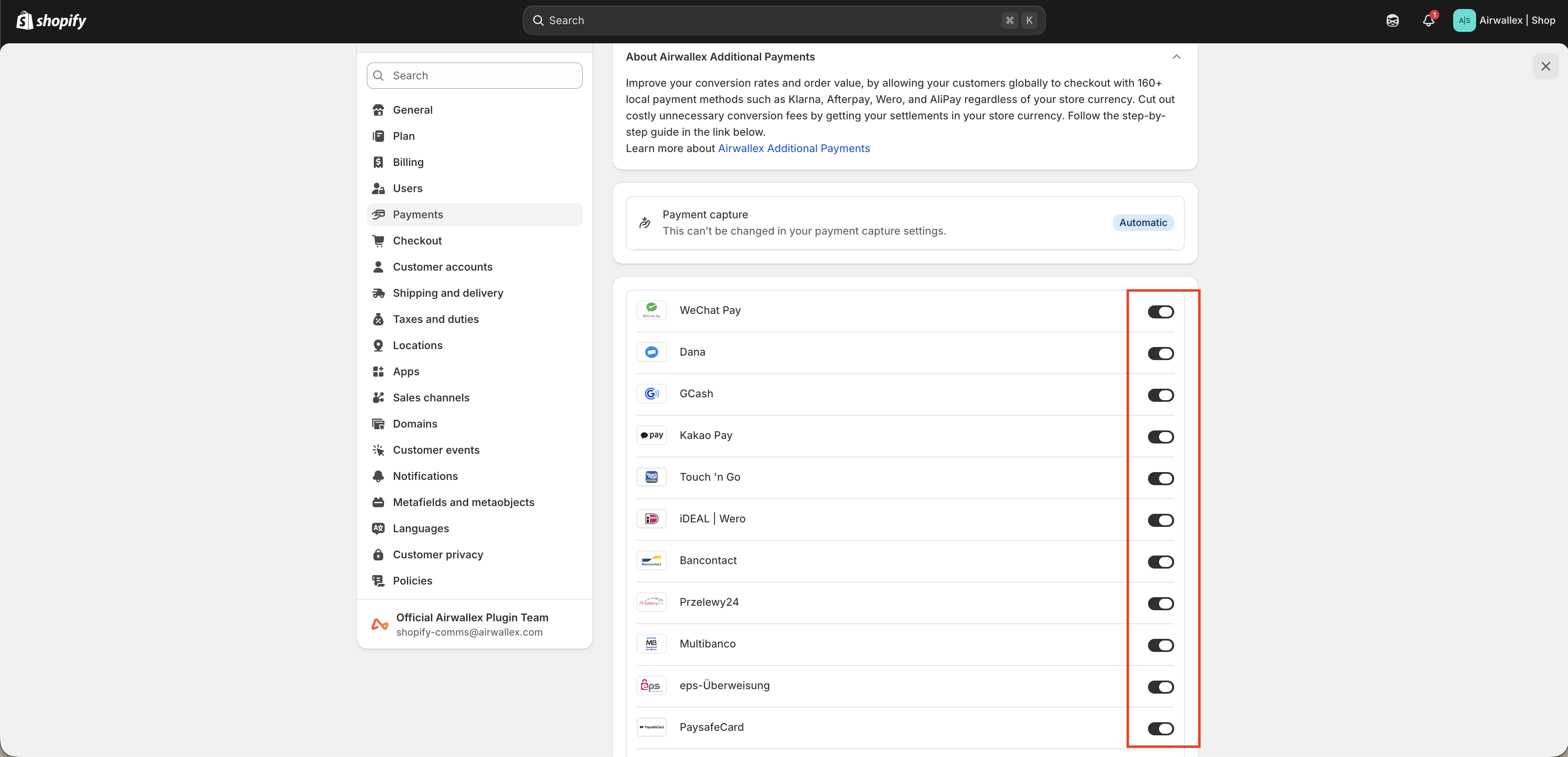The height and width of the screenshot is (757, 1568).
Task: Click the Kakao Pay logo
Action: [x=651, y=436]
